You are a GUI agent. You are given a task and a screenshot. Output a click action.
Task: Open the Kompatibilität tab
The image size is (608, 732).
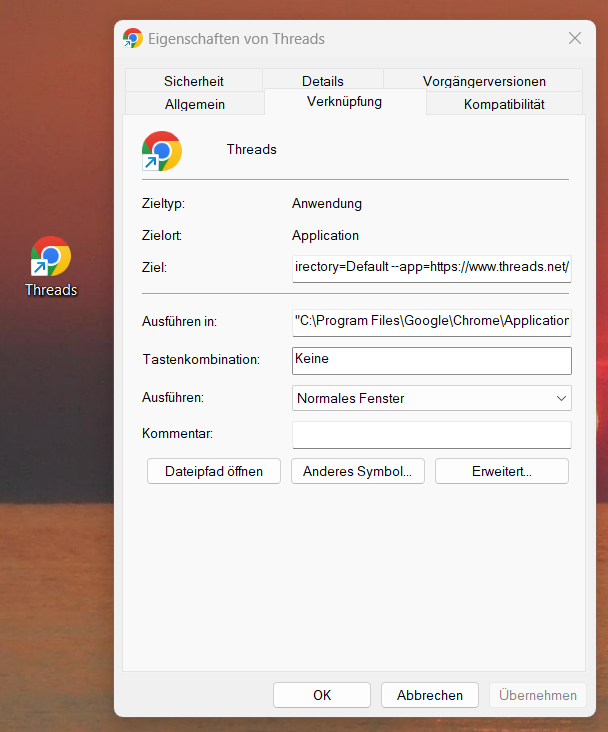tap(504, 104)
